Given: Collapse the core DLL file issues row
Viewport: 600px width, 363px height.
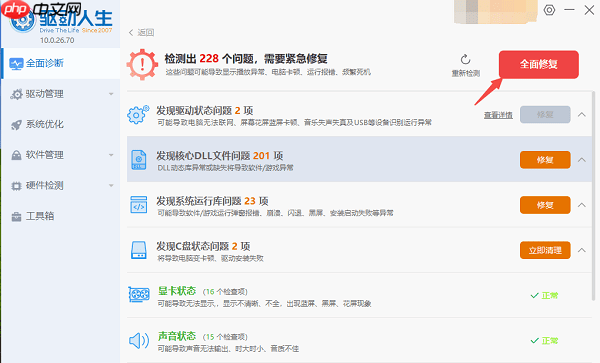Looking at the screenshot, I should pyautogui.click(x=582, y=160).
